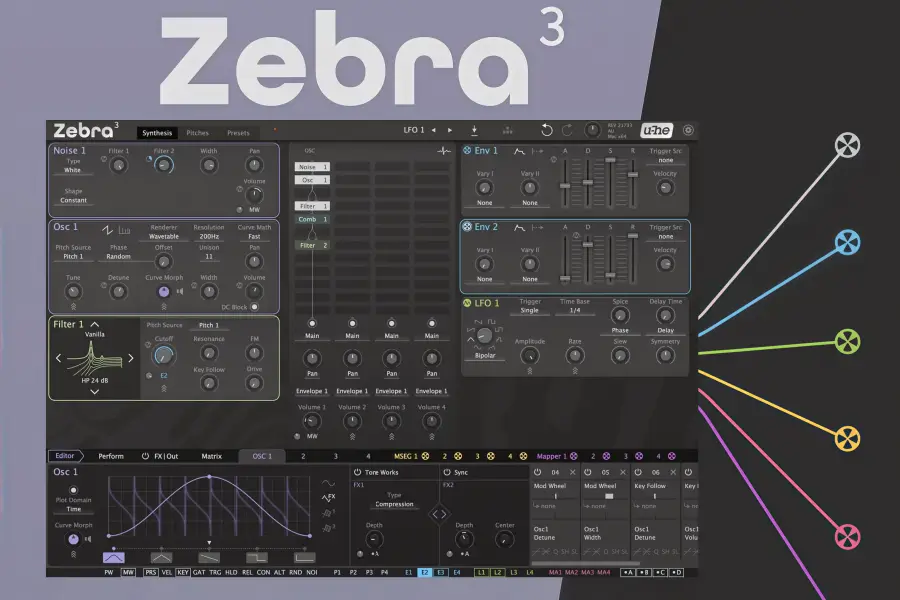Viewport: 900px width, 600px height.
Task: Toggle the DC Block switch in Osc 1
Action: pyautogui.click(x=254, y=307)
